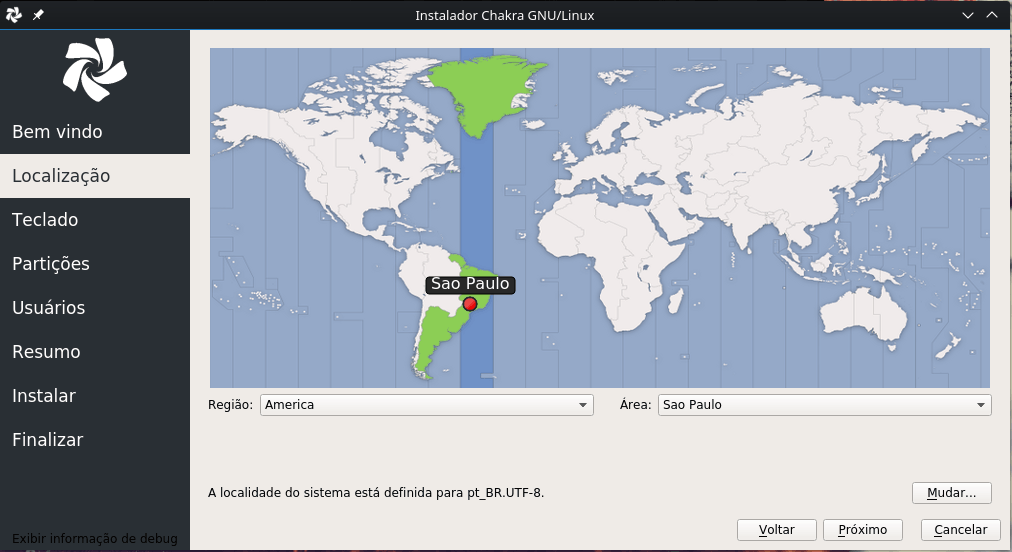
Task: Expand the Região dropdown showing America
Action: 426,405
